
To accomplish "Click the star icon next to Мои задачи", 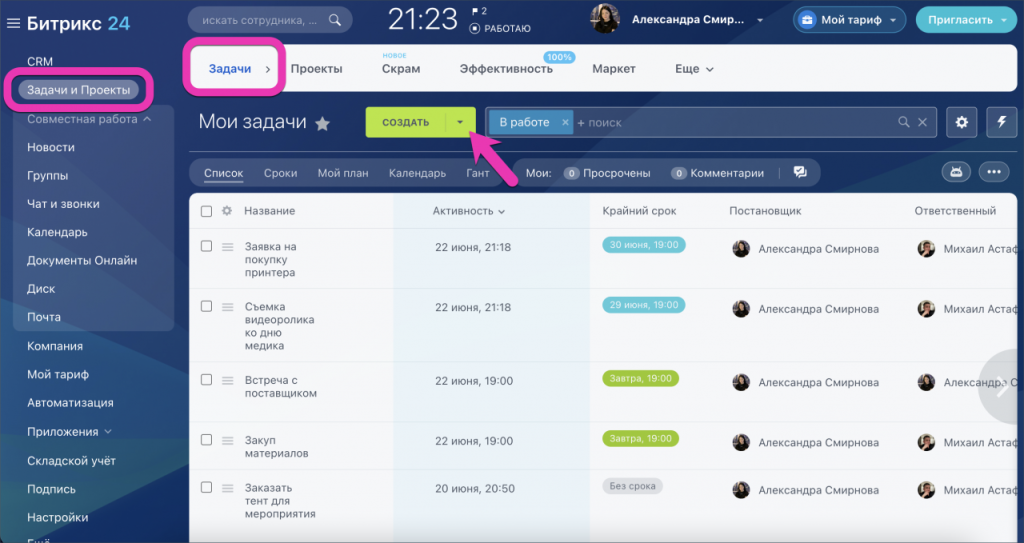I will click(322, 123).
